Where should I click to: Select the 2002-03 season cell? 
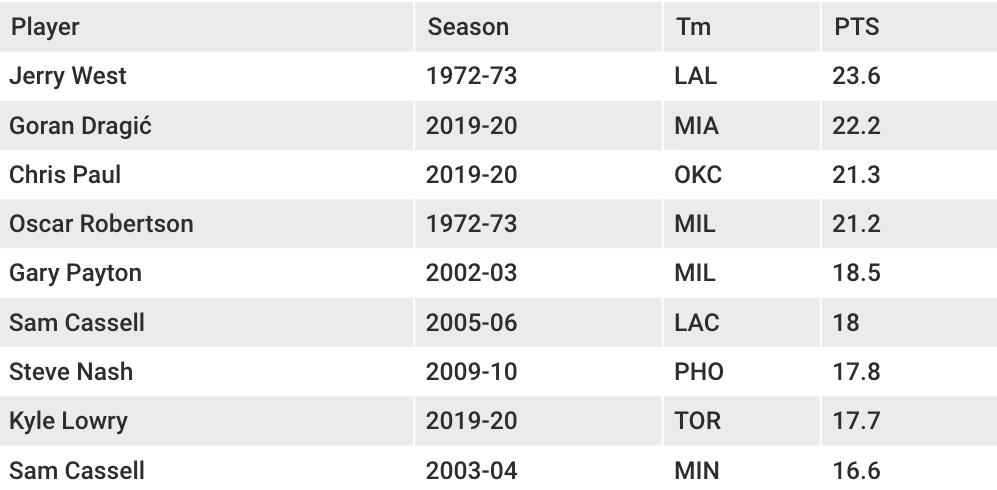click(471, 273)
